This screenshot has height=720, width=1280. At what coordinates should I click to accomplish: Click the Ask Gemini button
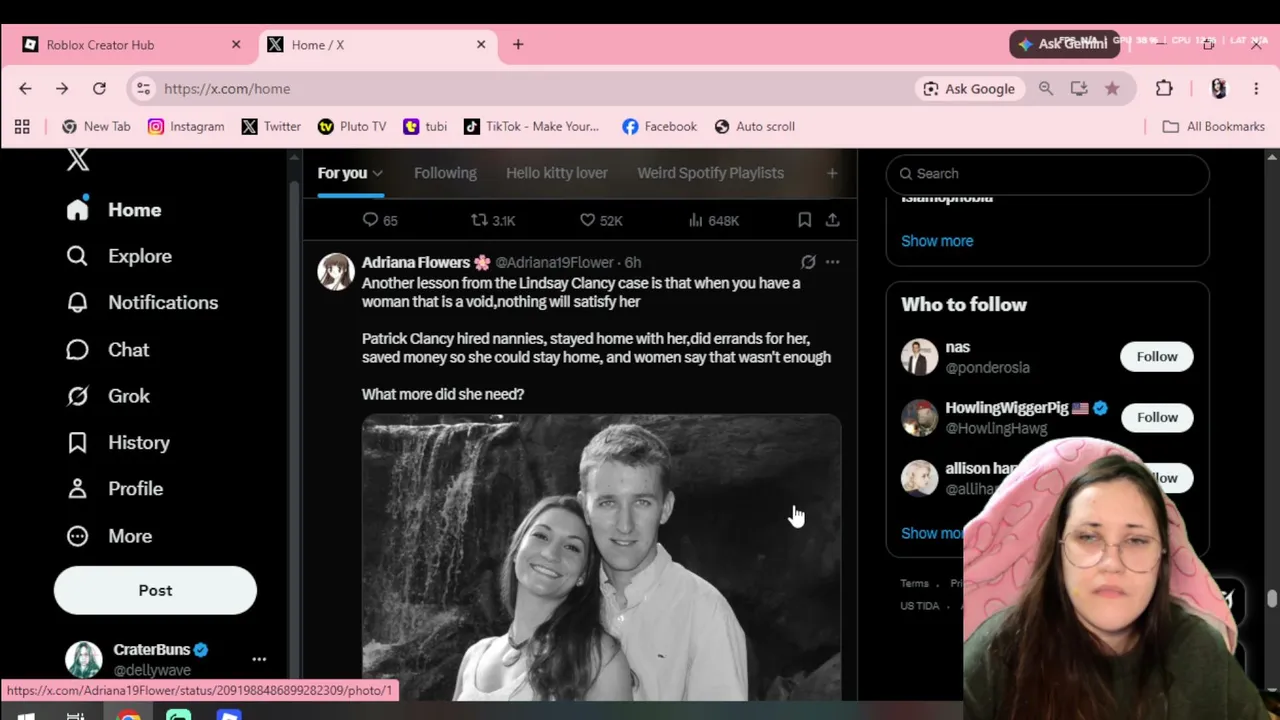pos(1063,44)
